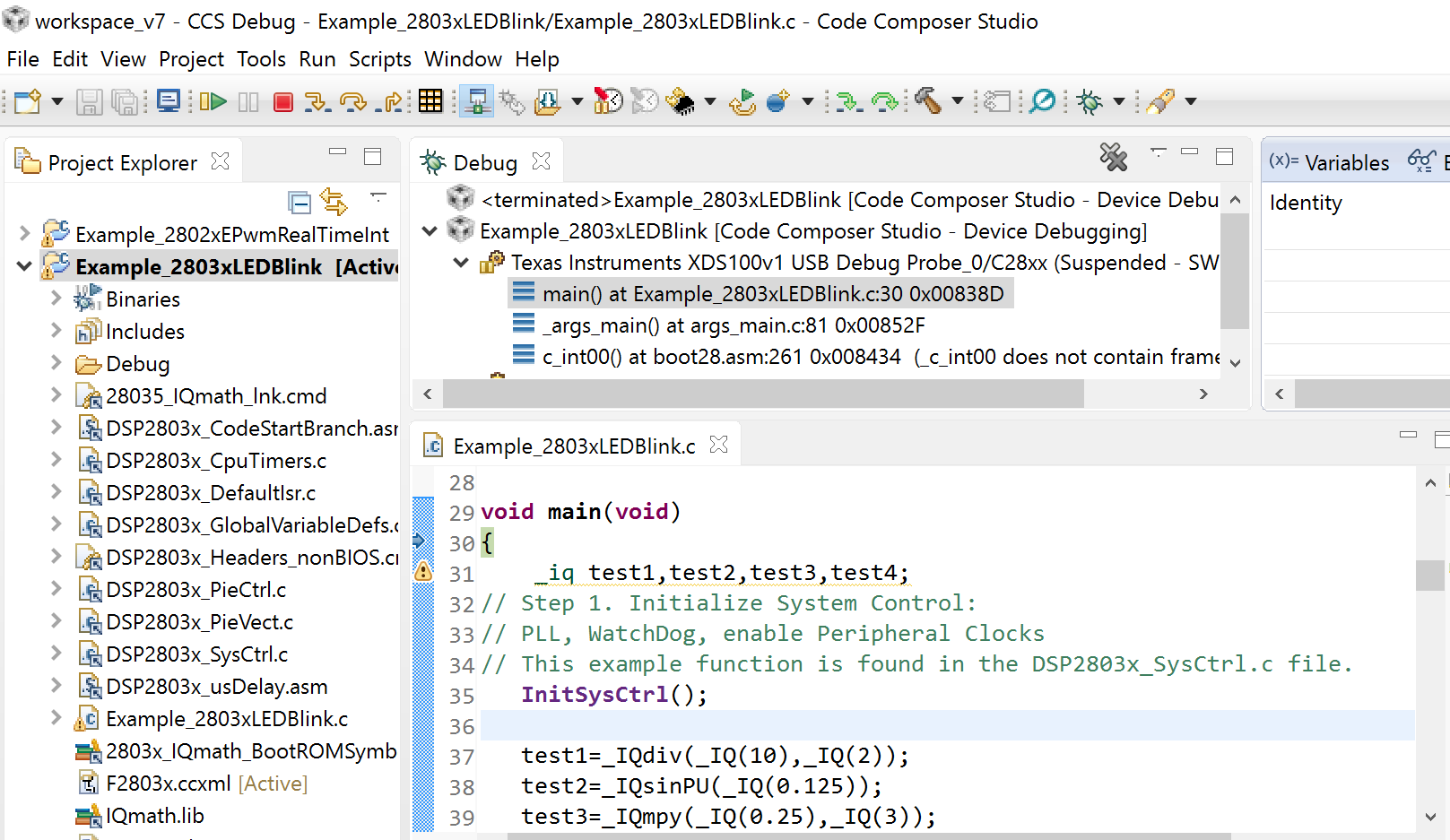Viewport: 1450px width, 840px height.
Task: Select _args_main() stack frame
Action: click(733, 325)
